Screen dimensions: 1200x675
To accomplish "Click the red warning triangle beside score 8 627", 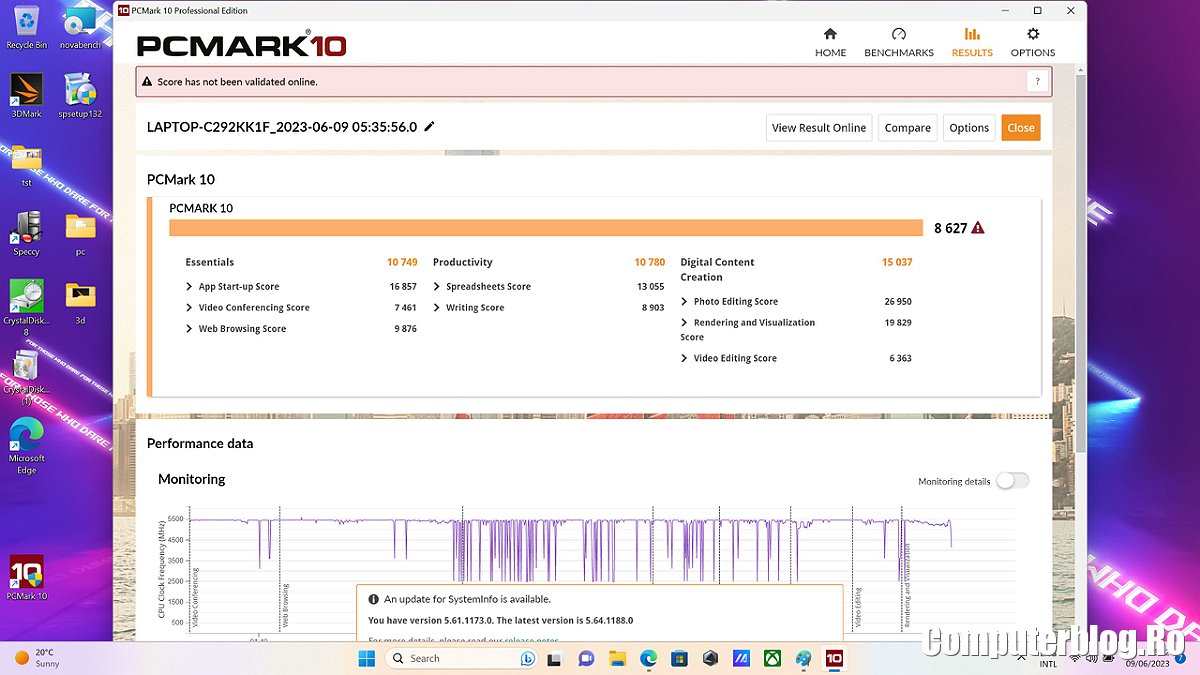I will click(x=978, y=228).
